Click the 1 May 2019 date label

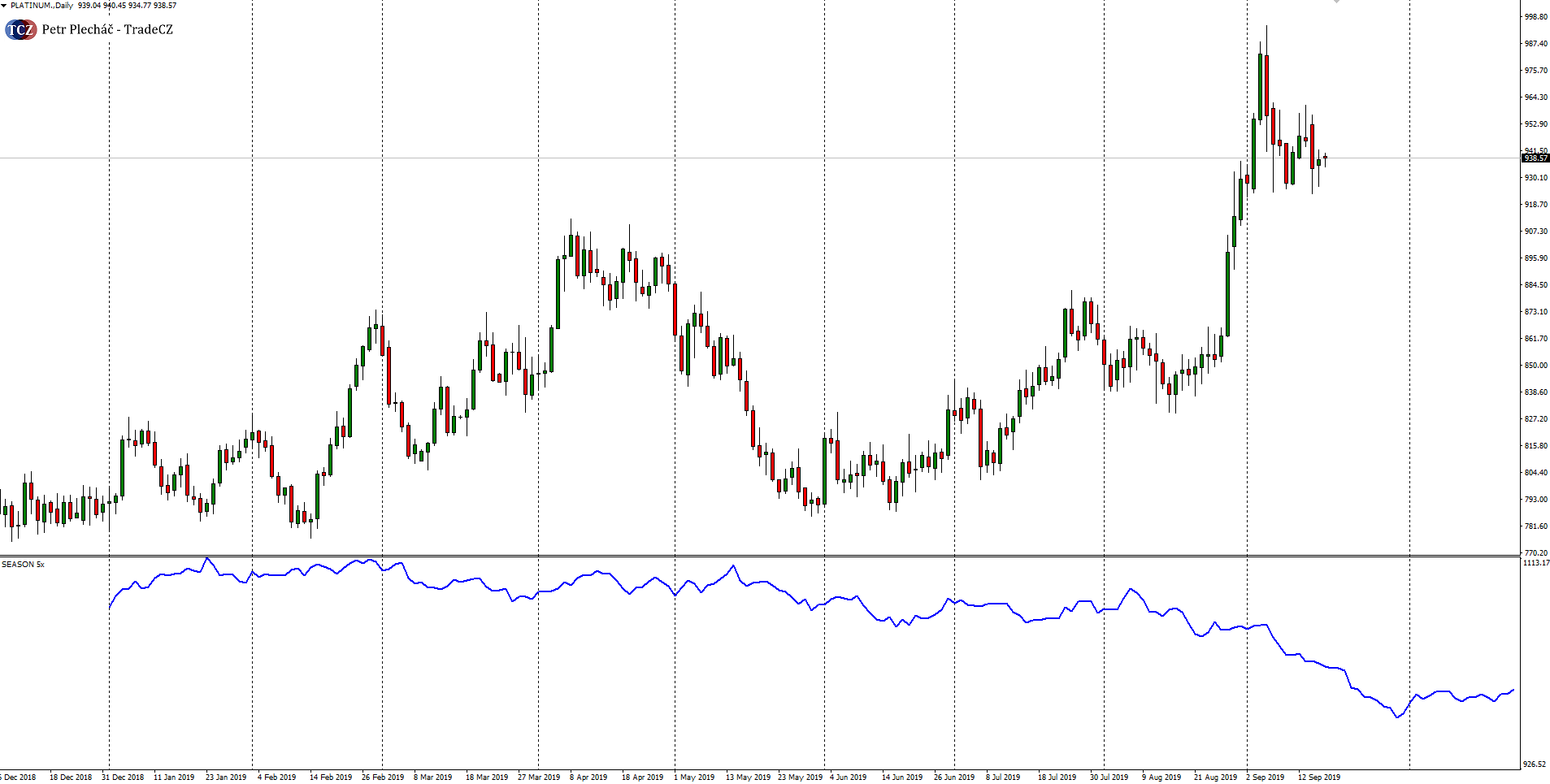[693, 778]
